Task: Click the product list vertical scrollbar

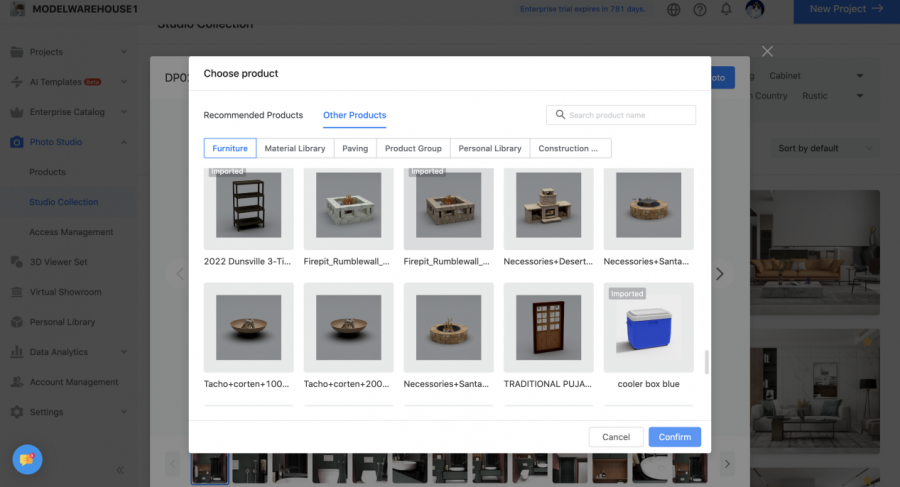Action: click(x=707, y=362)
